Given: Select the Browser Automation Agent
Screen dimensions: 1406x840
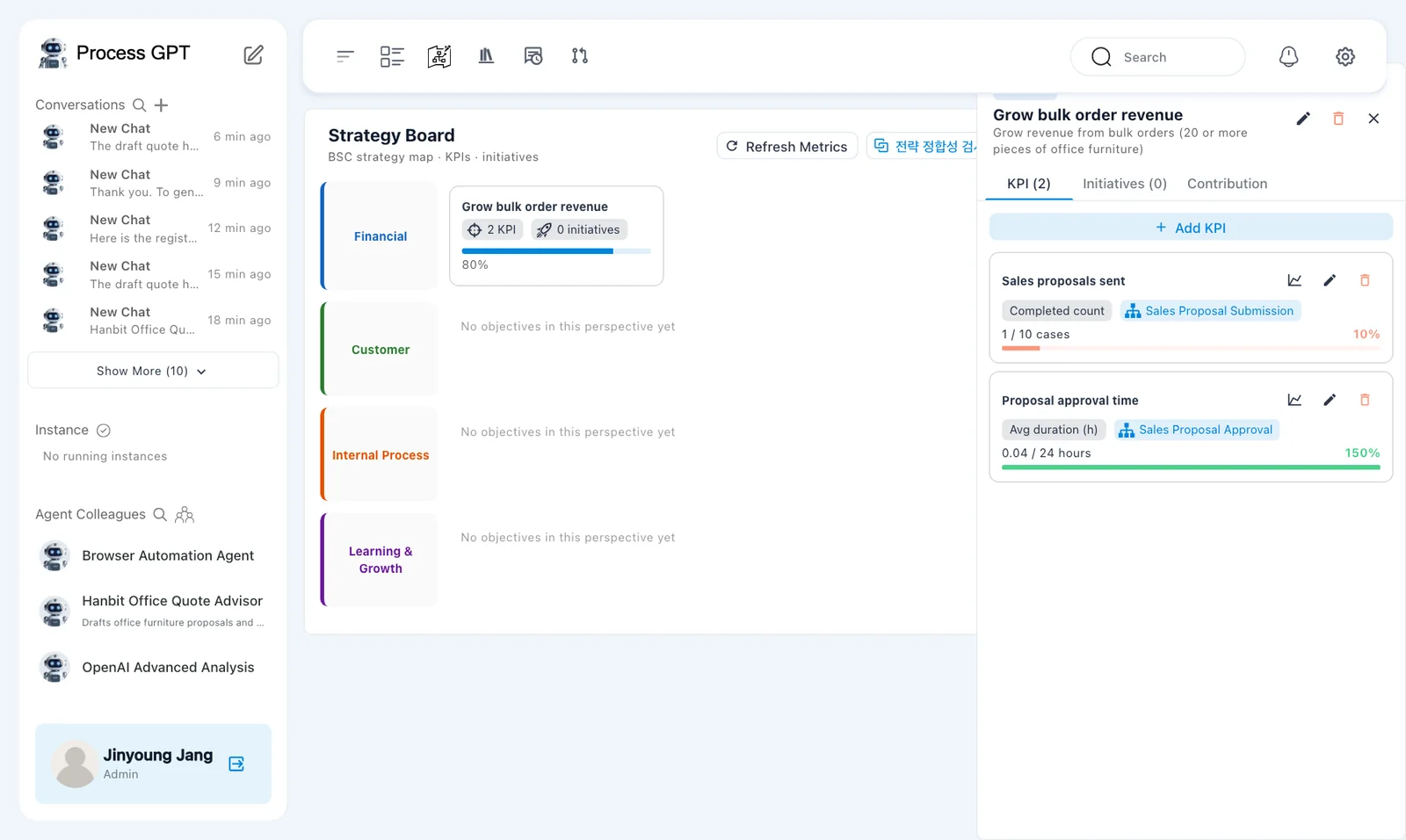Looking at the screenshot, I should tap(153, 556).
